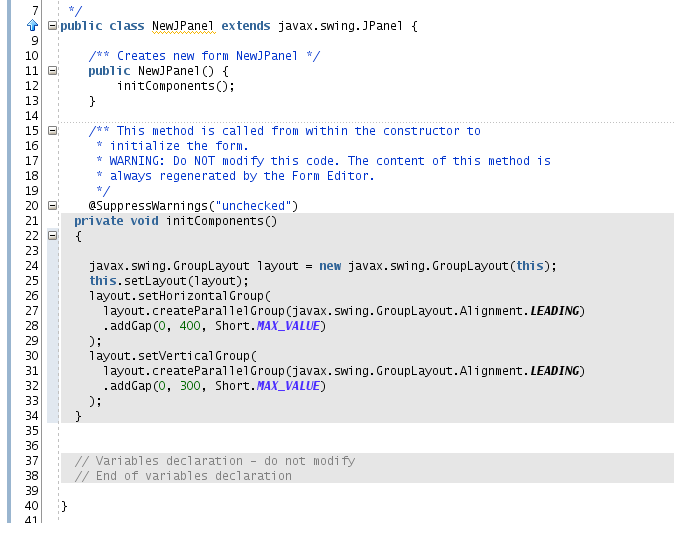
Task: Click the override arrow icon beside the class declaration
Action: coord(32,25)
